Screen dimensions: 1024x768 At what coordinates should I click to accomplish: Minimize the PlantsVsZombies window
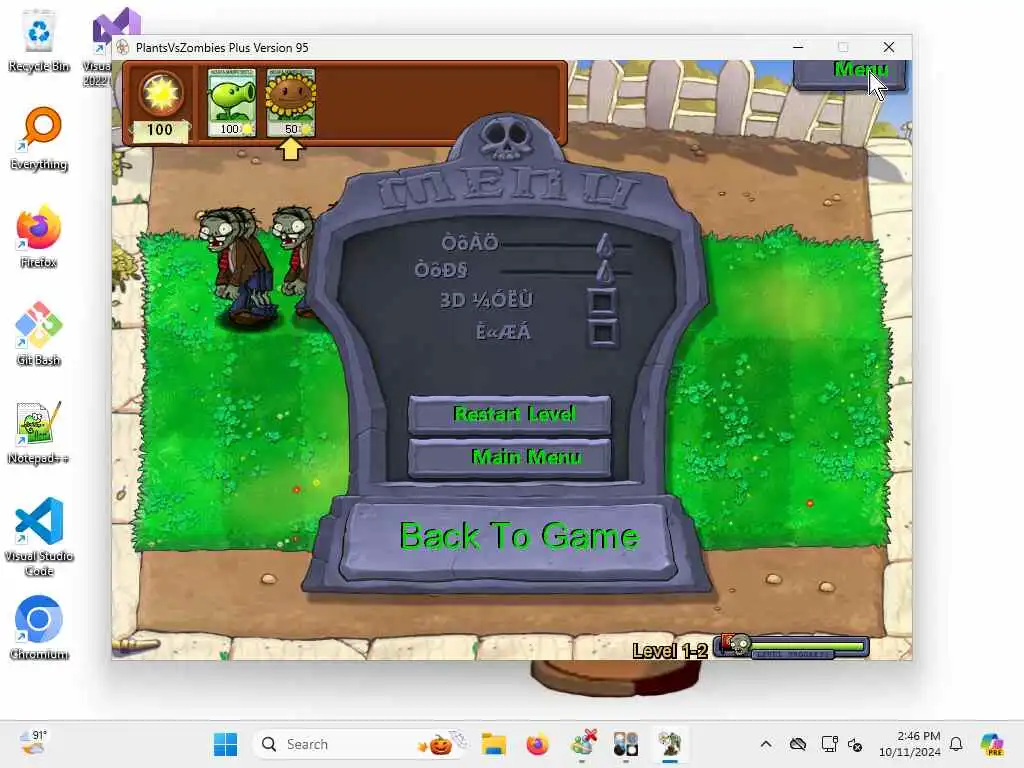click(798, 47)
